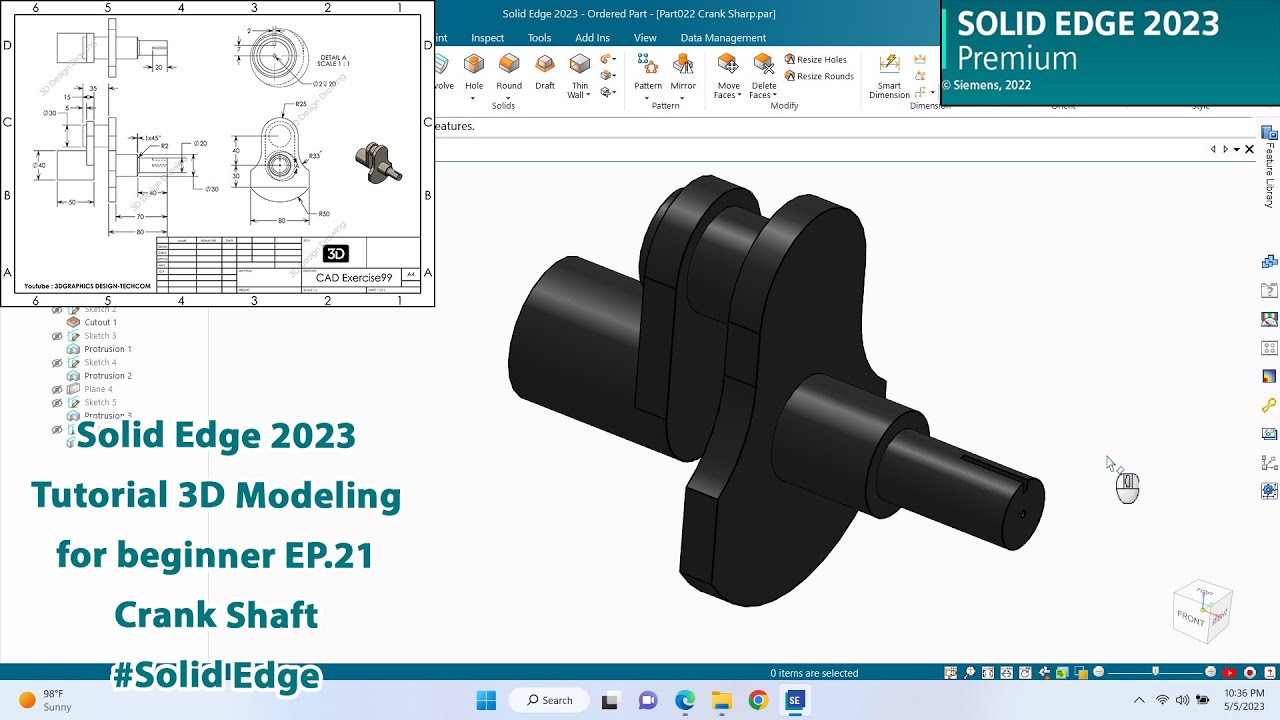Screen dimensions: 1280x720
Task: Switch to the View ribbon tab
Action: click(x=645, y=38)
